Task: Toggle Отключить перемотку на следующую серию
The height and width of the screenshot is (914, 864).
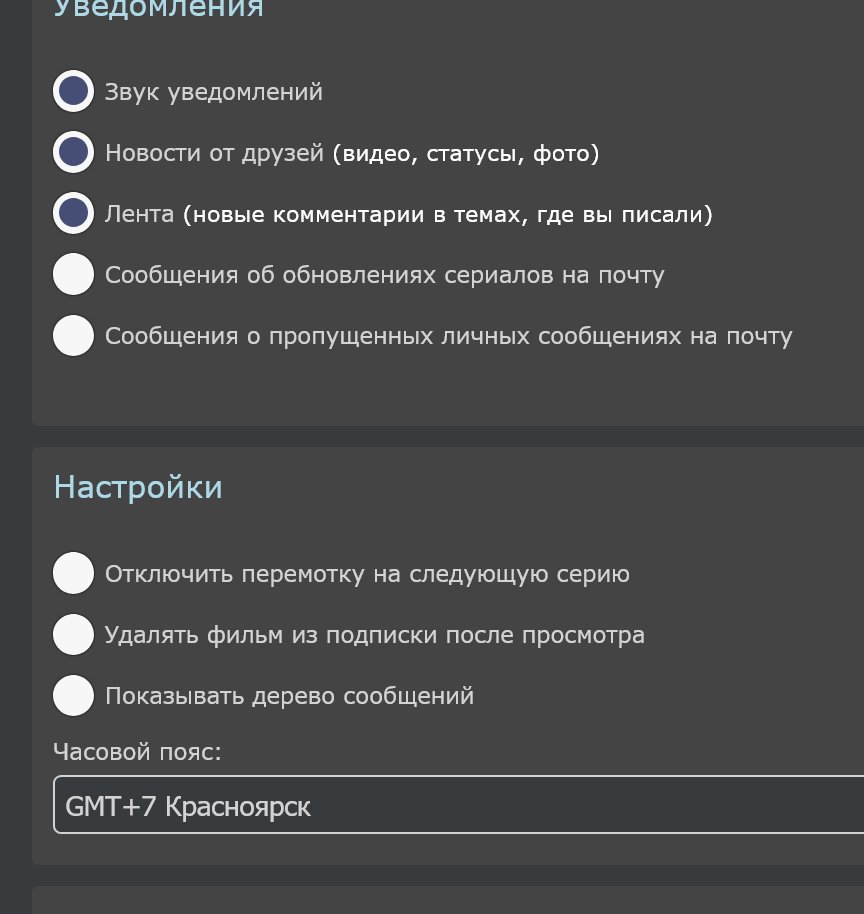Action: (x=73, y=574)
